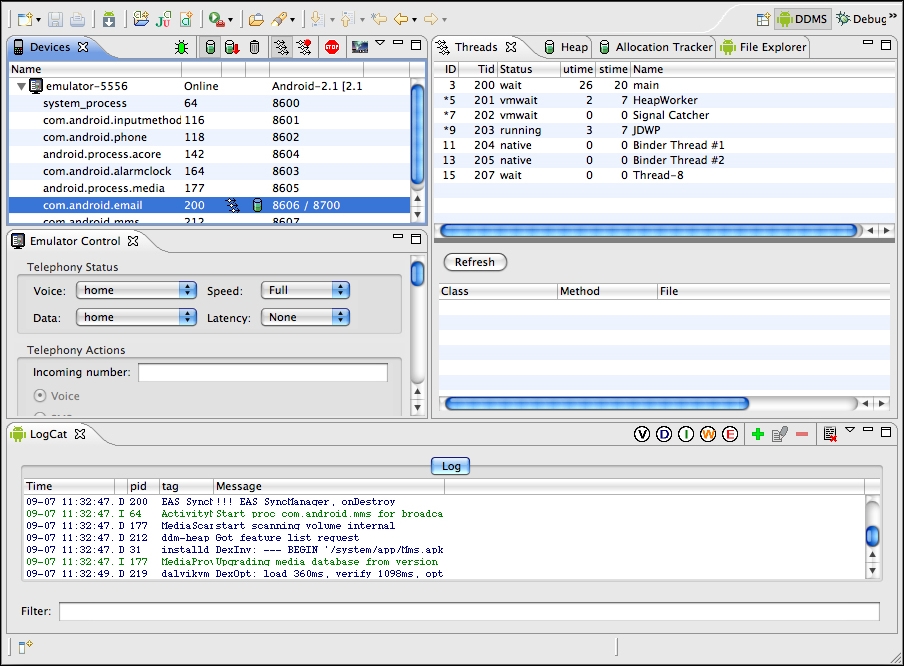Toggle Verbose log level filter
This screenshot has width=904, height=666.
coord(642,434)
